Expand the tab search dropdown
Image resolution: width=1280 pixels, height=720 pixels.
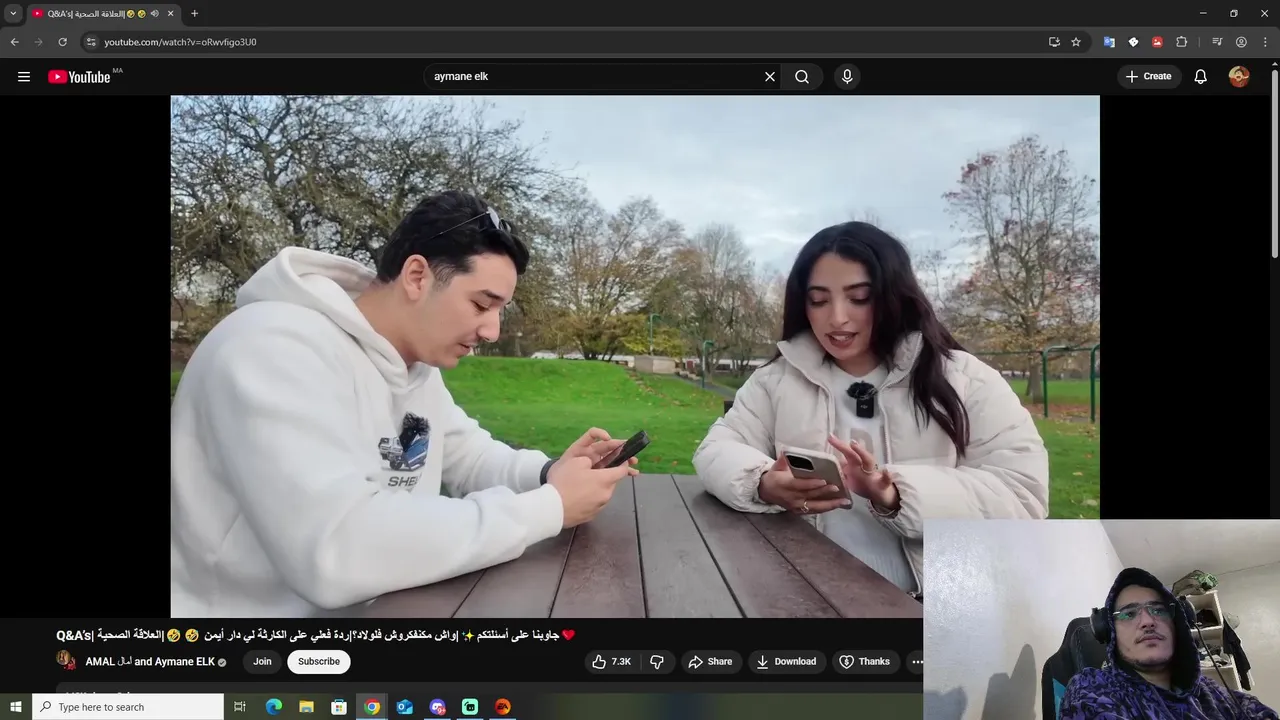pos(13,14)
